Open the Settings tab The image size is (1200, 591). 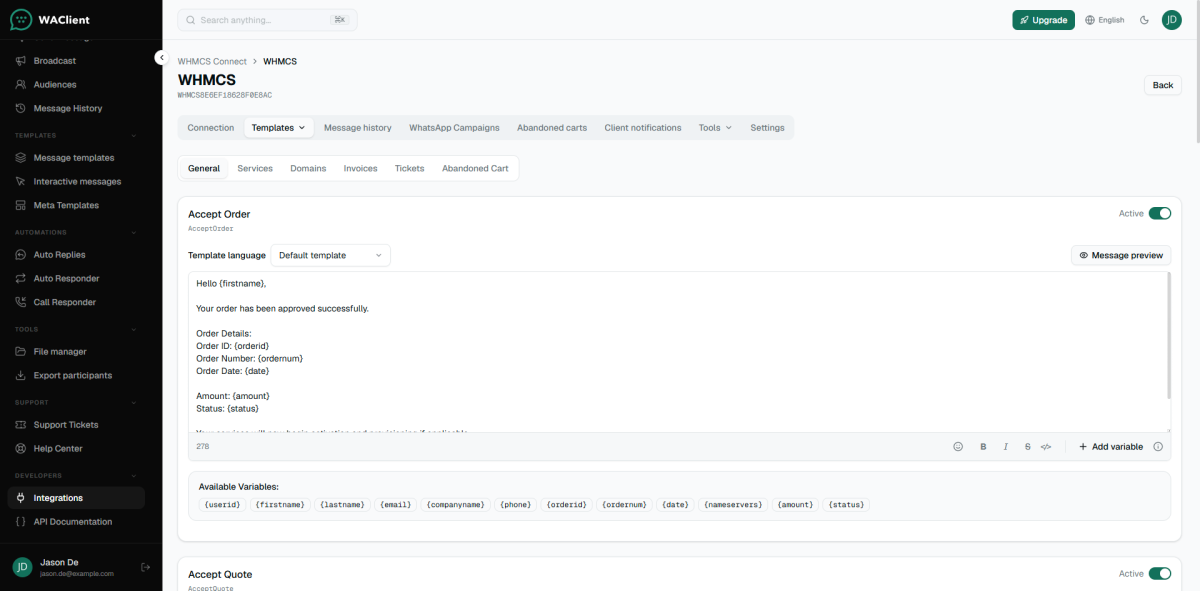pos(767,128)
